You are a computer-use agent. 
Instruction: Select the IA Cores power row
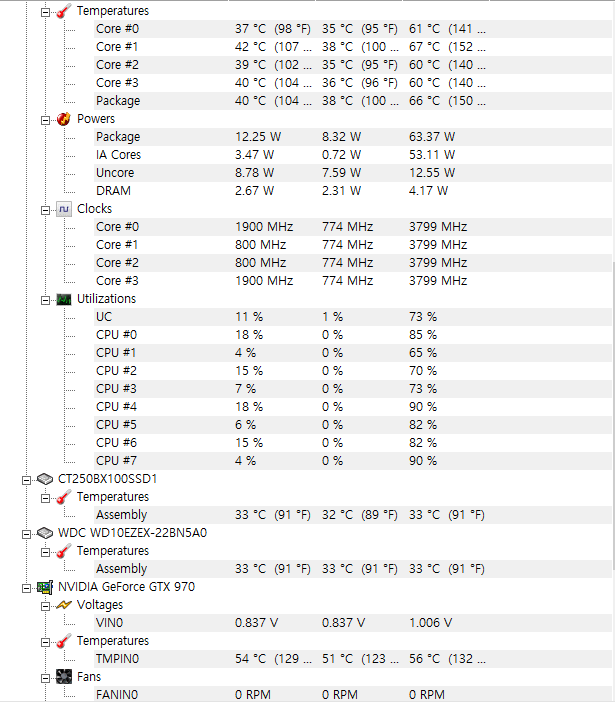pos(118,155)
